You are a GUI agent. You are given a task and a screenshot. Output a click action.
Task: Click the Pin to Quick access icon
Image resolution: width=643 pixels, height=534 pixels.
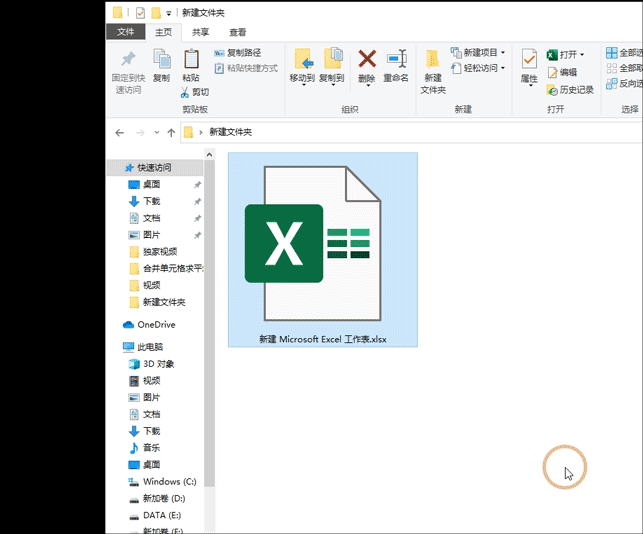[128, 59]
